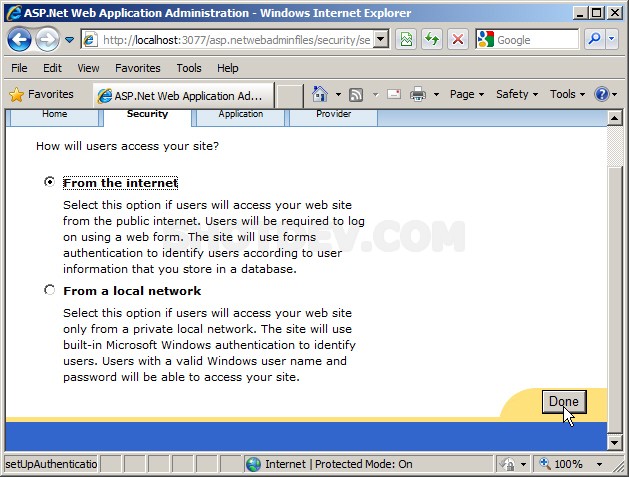The height and width of the screenshot is (477, 629).
Task: Switch to the Provider admin tab
Action: click(333, 117)
